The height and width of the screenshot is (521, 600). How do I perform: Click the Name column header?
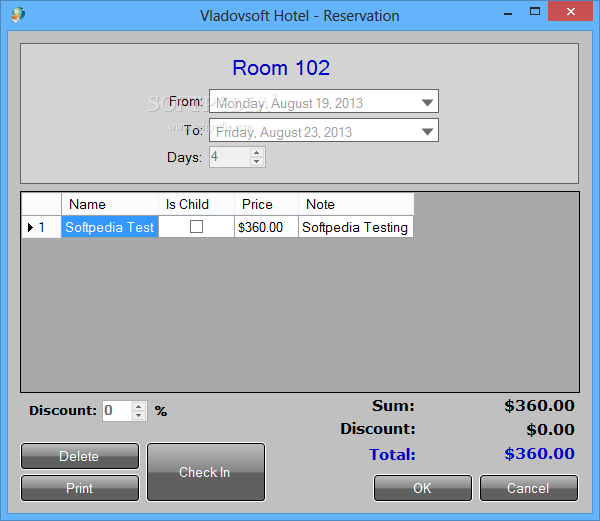pyautogui.click(x=110, y=204)
